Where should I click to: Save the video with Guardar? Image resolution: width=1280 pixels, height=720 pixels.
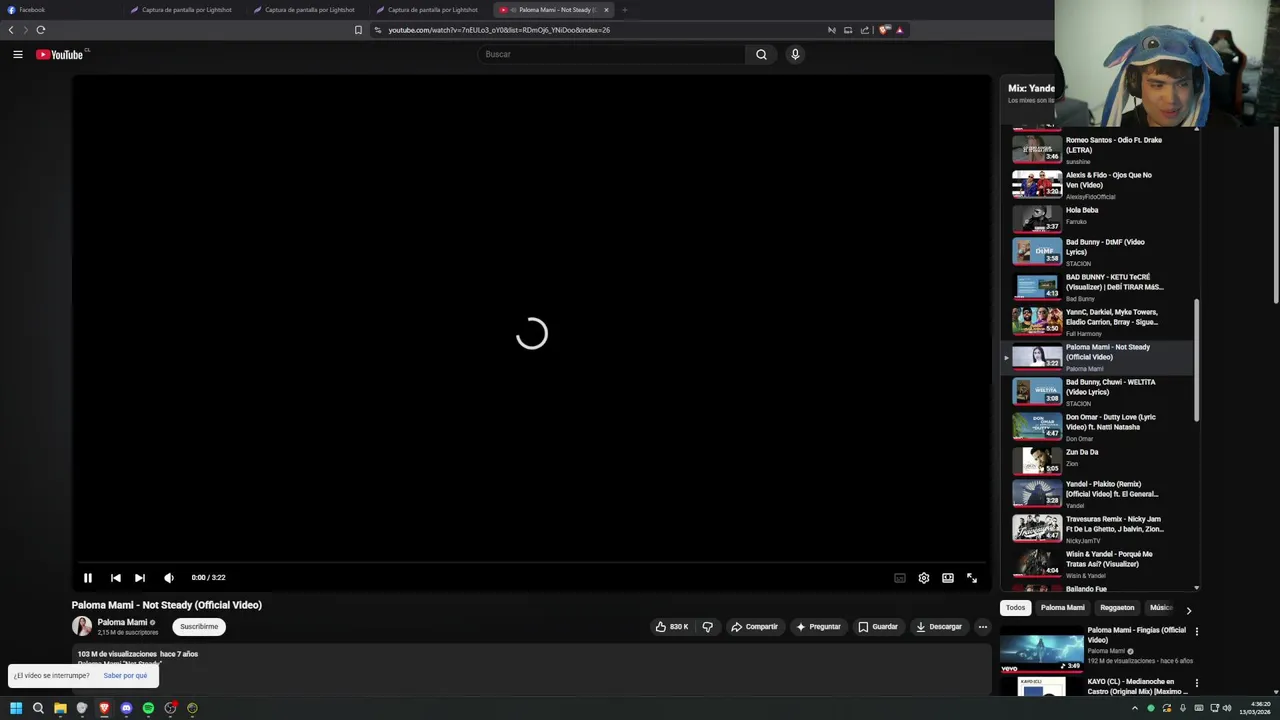[x=878, y=627]
